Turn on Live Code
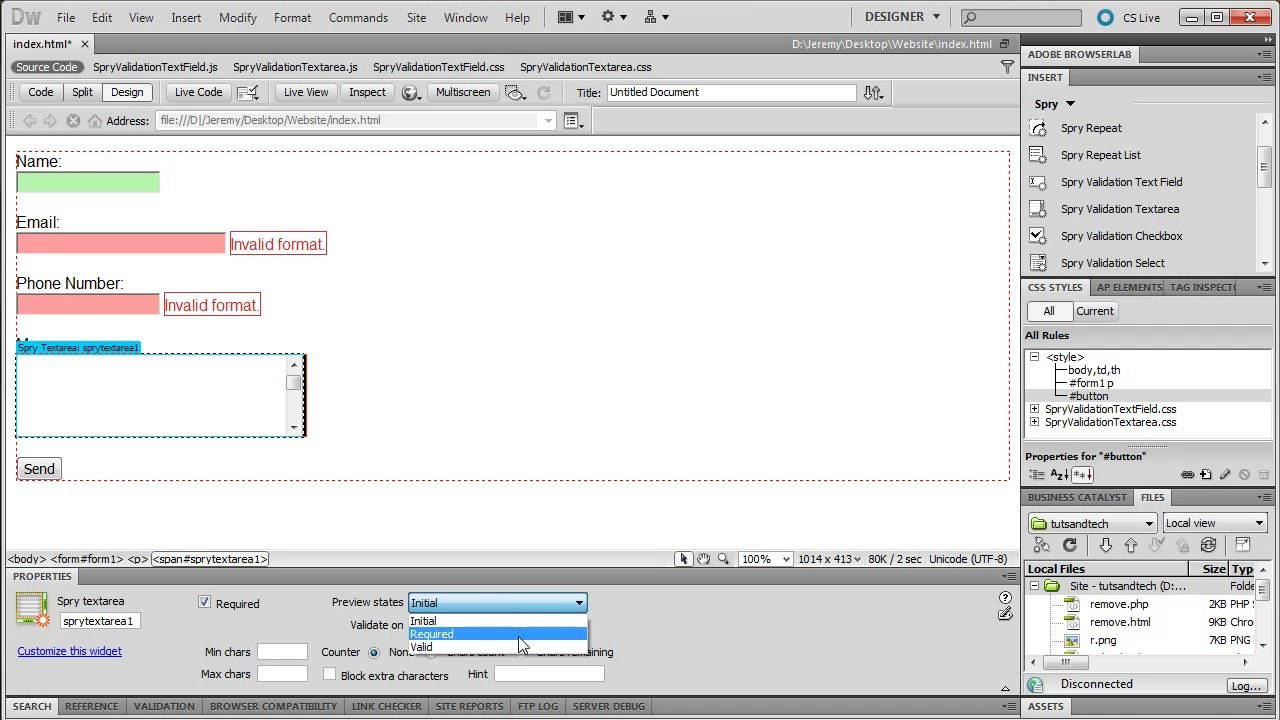1280x720 pixels. (x=199, y=92)
